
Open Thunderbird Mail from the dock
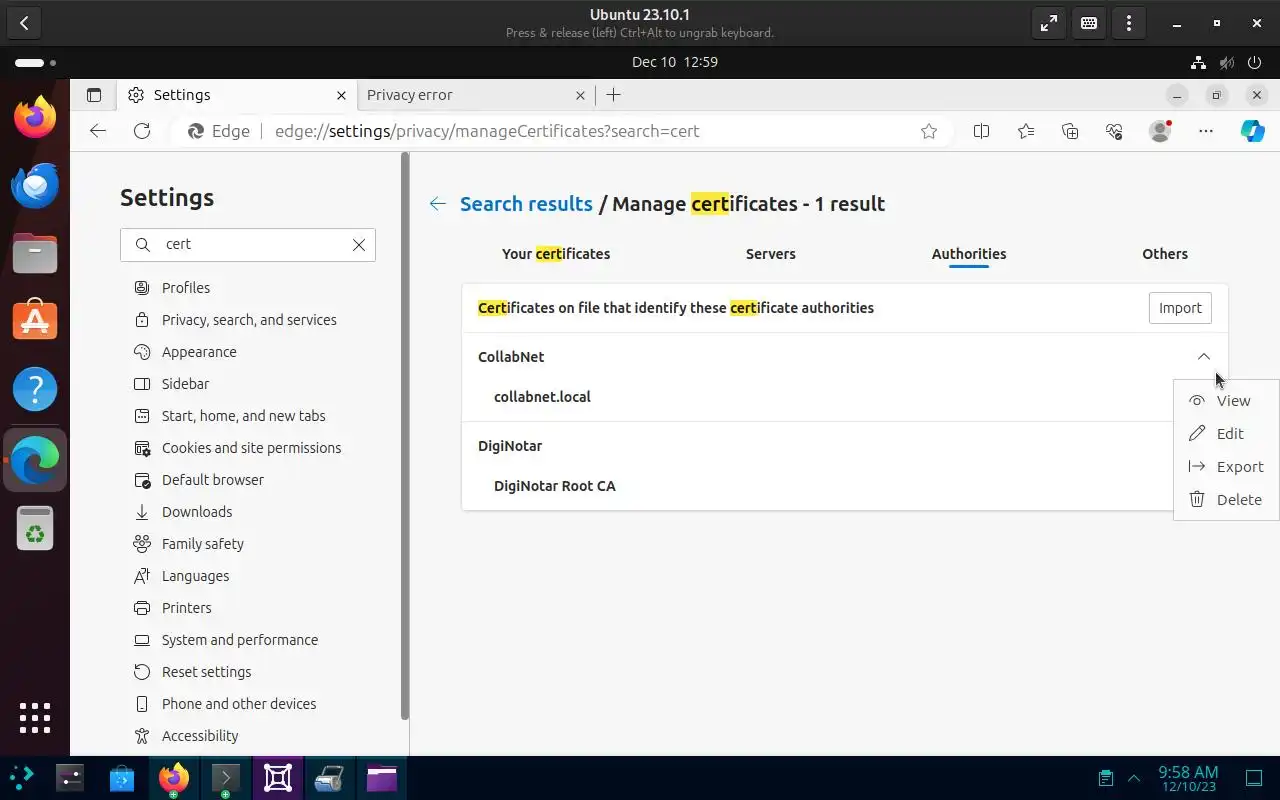click(x=35, y=186)
